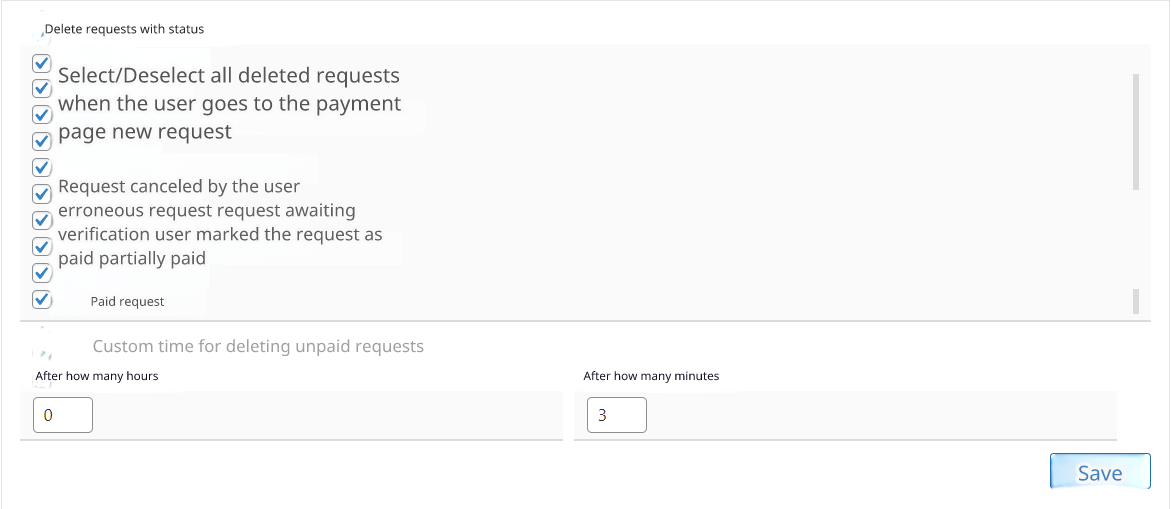Toggle the third checkbox from the bottom

[x=42, y=245]
